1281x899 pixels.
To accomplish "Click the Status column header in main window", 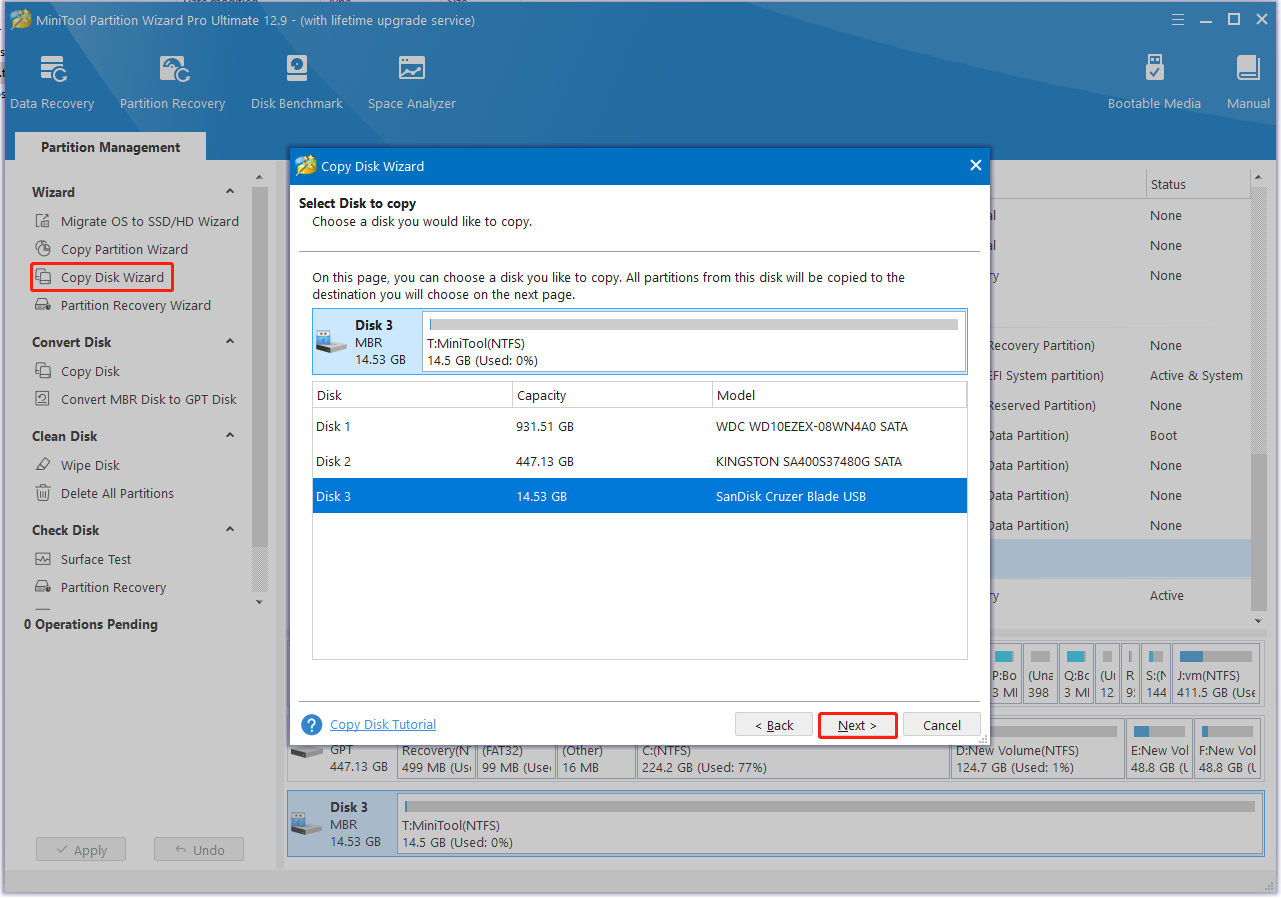I will (x=1198, y=184).
